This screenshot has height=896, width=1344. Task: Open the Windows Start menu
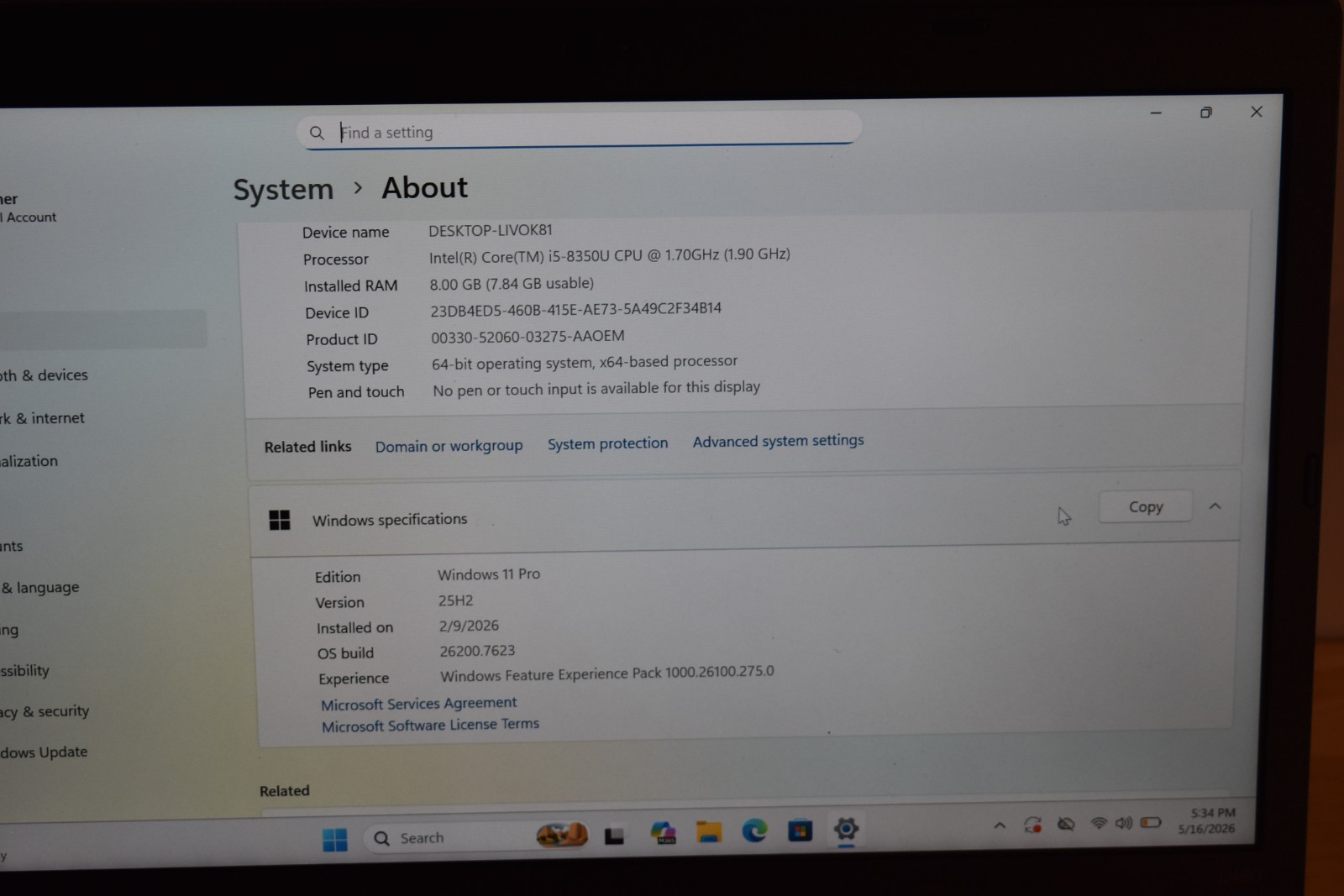[335, 839]
